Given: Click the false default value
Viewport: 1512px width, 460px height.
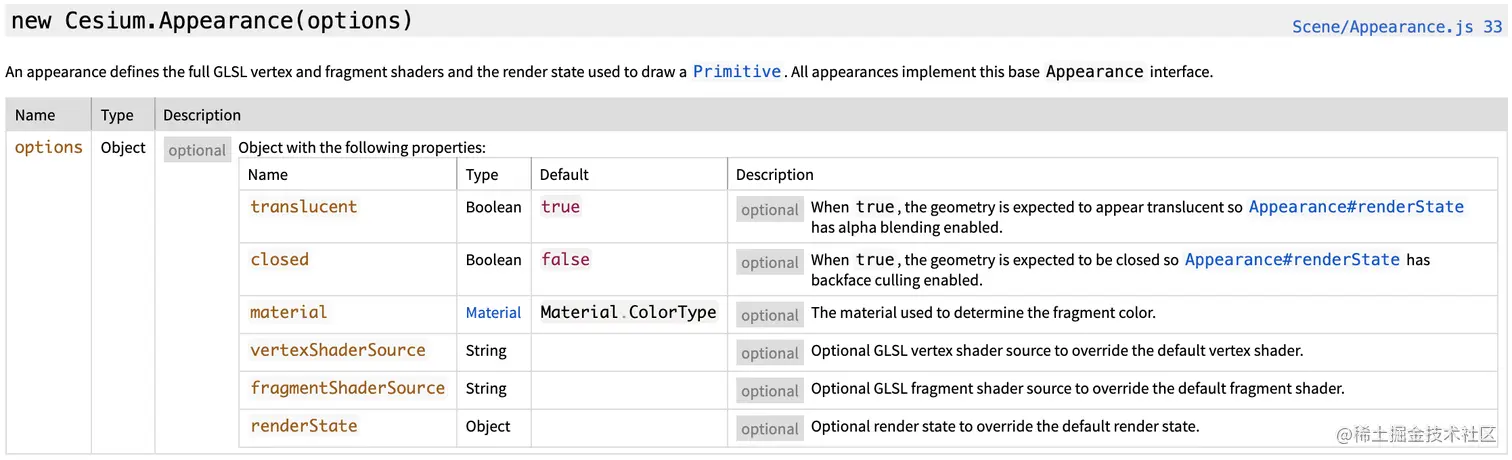Looking at the screenshot, I should (x=565, y=260).
